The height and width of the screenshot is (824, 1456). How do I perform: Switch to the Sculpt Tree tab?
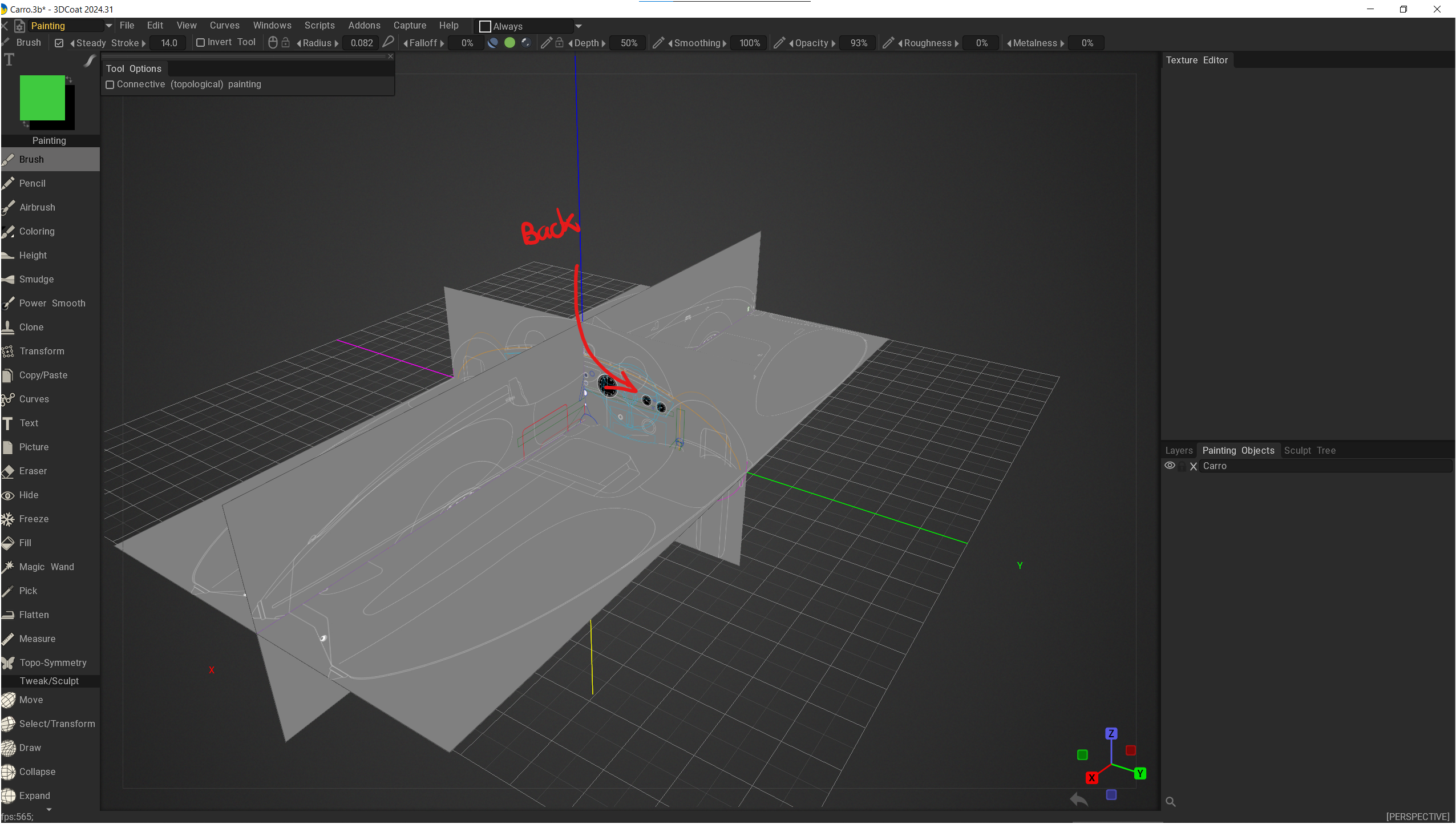pos(1309,450)
